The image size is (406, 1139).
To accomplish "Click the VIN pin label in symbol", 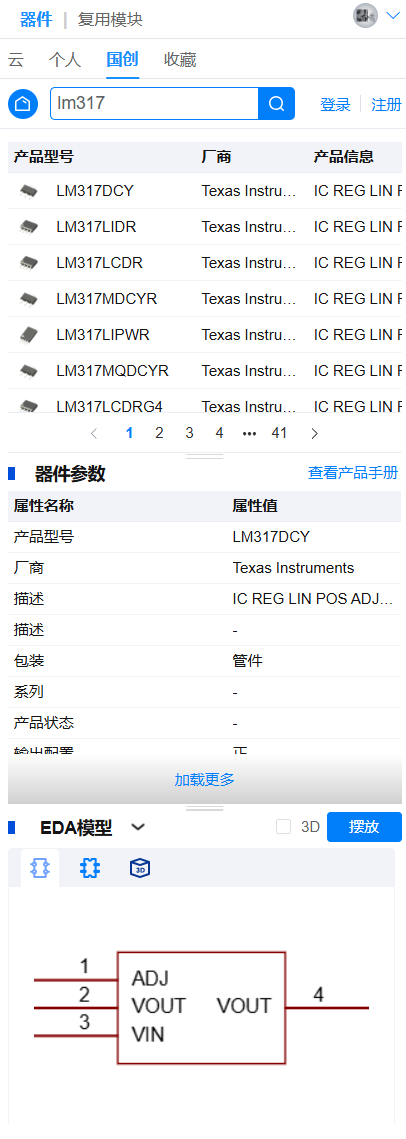I will pos(148,1034).
